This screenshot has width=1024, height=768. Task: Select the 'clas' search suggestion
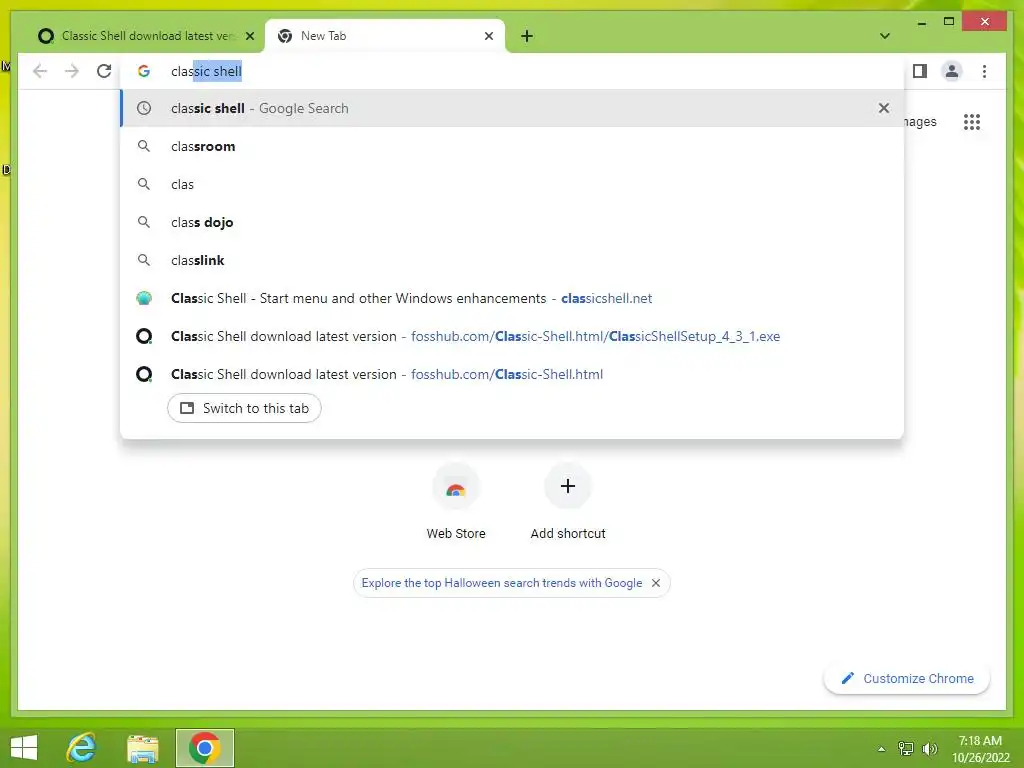512,184
